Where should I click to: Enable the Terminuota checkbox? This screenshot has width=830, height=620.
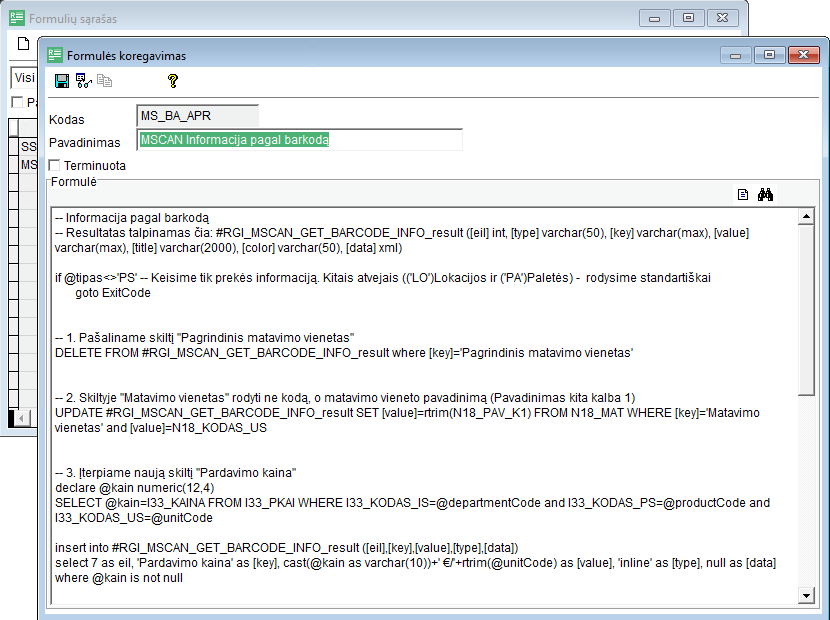pyautogui.click(x=55, y=165)
